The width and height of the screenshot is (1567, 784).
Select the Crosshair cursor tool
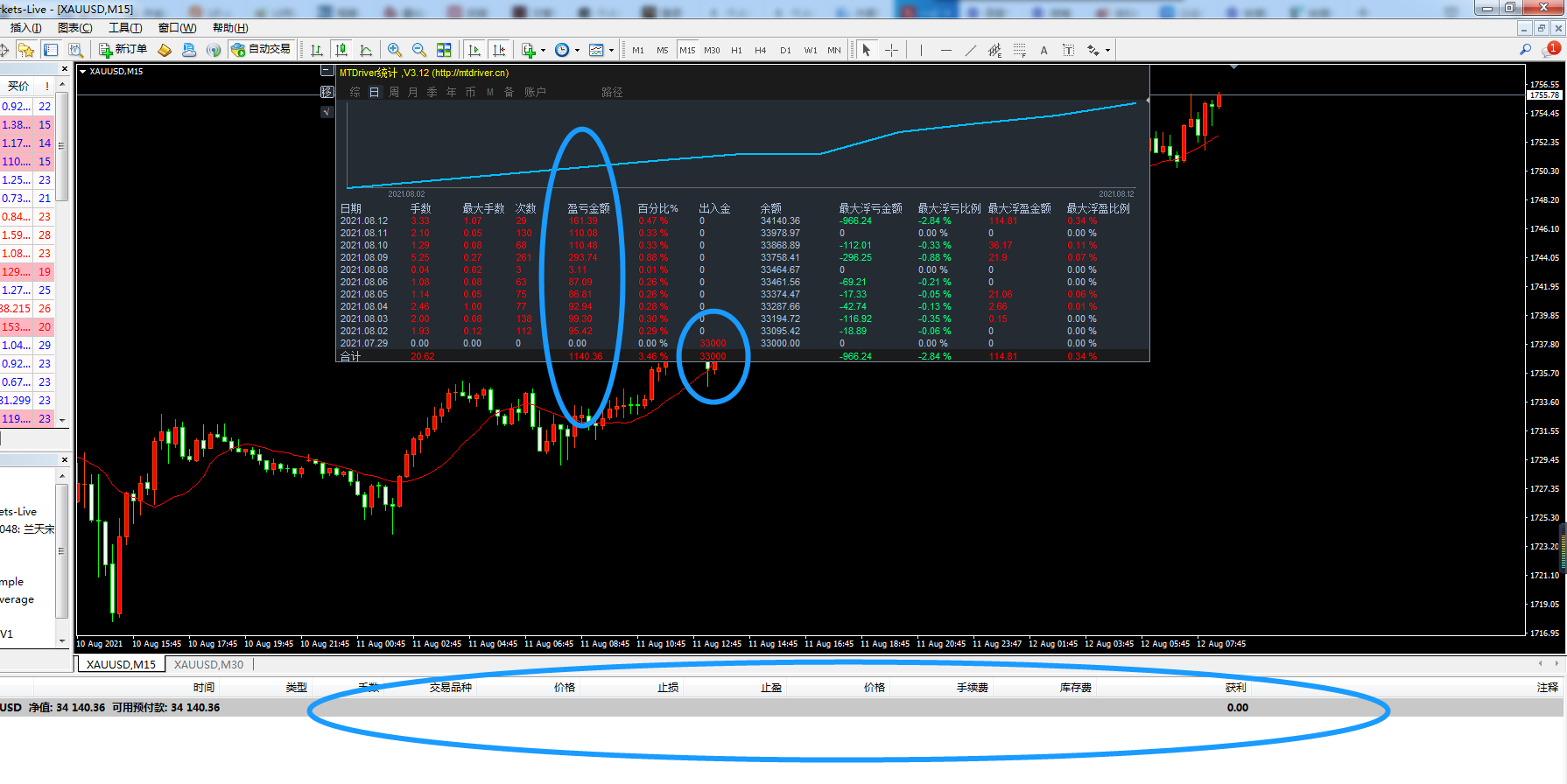click(891, 50)
